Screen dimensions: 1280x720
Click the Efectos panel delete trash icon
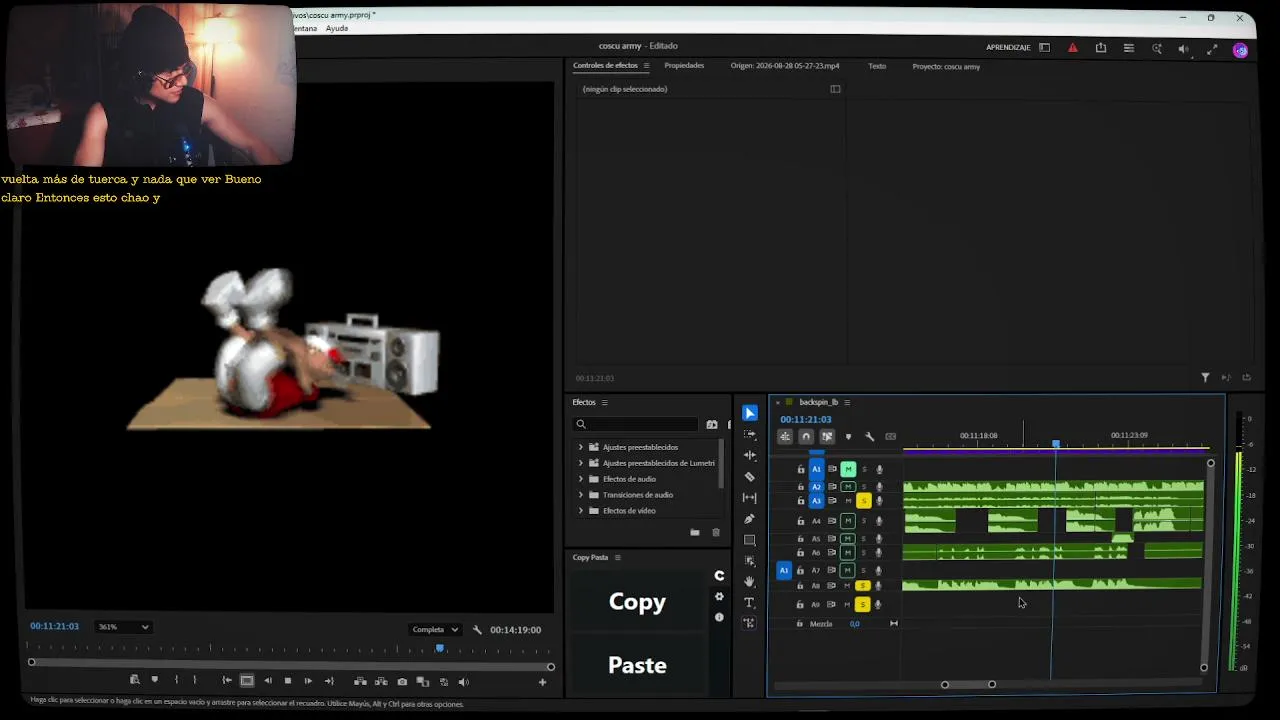click(716, 533)
